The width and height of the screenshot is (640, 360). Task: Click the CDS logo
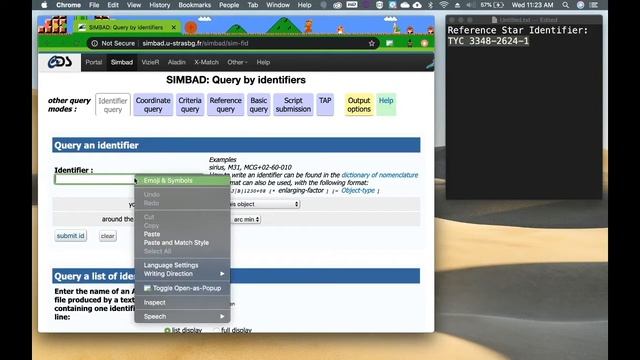(60, 62)
